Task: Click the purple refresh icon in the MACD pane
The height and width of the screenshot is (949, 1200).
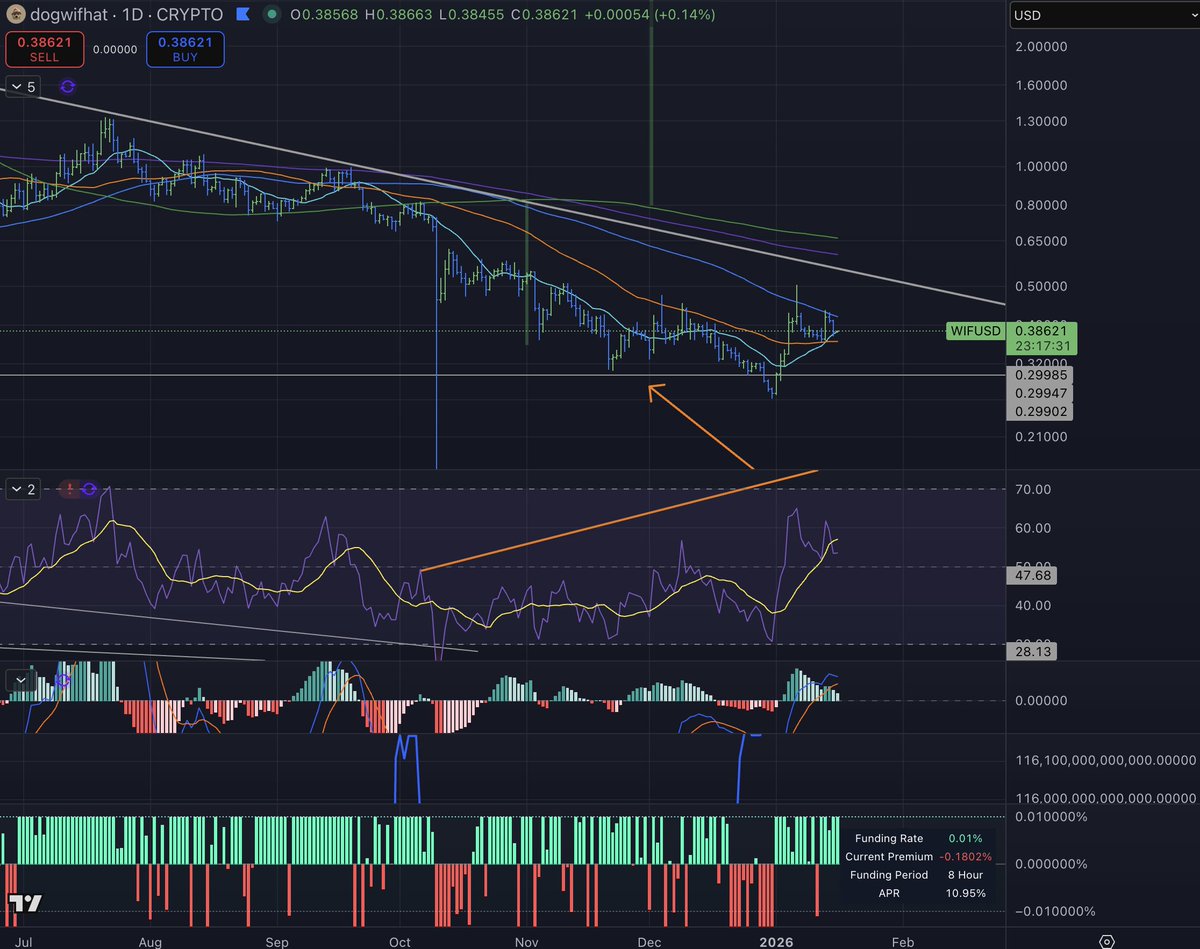Action: pos(63,680)
